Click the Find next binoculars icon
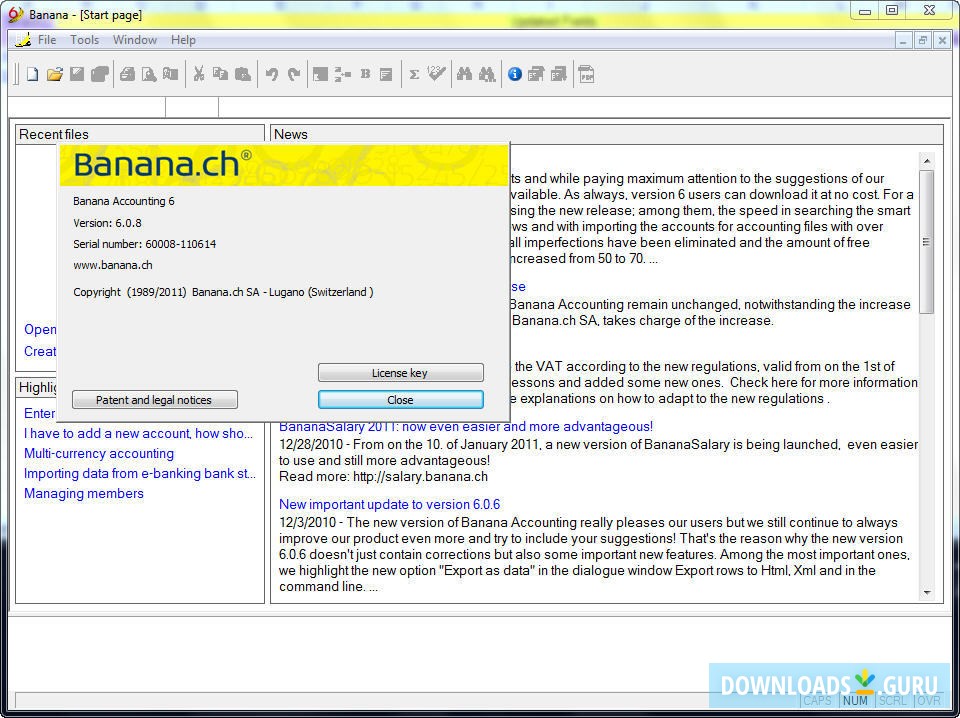 487,75
